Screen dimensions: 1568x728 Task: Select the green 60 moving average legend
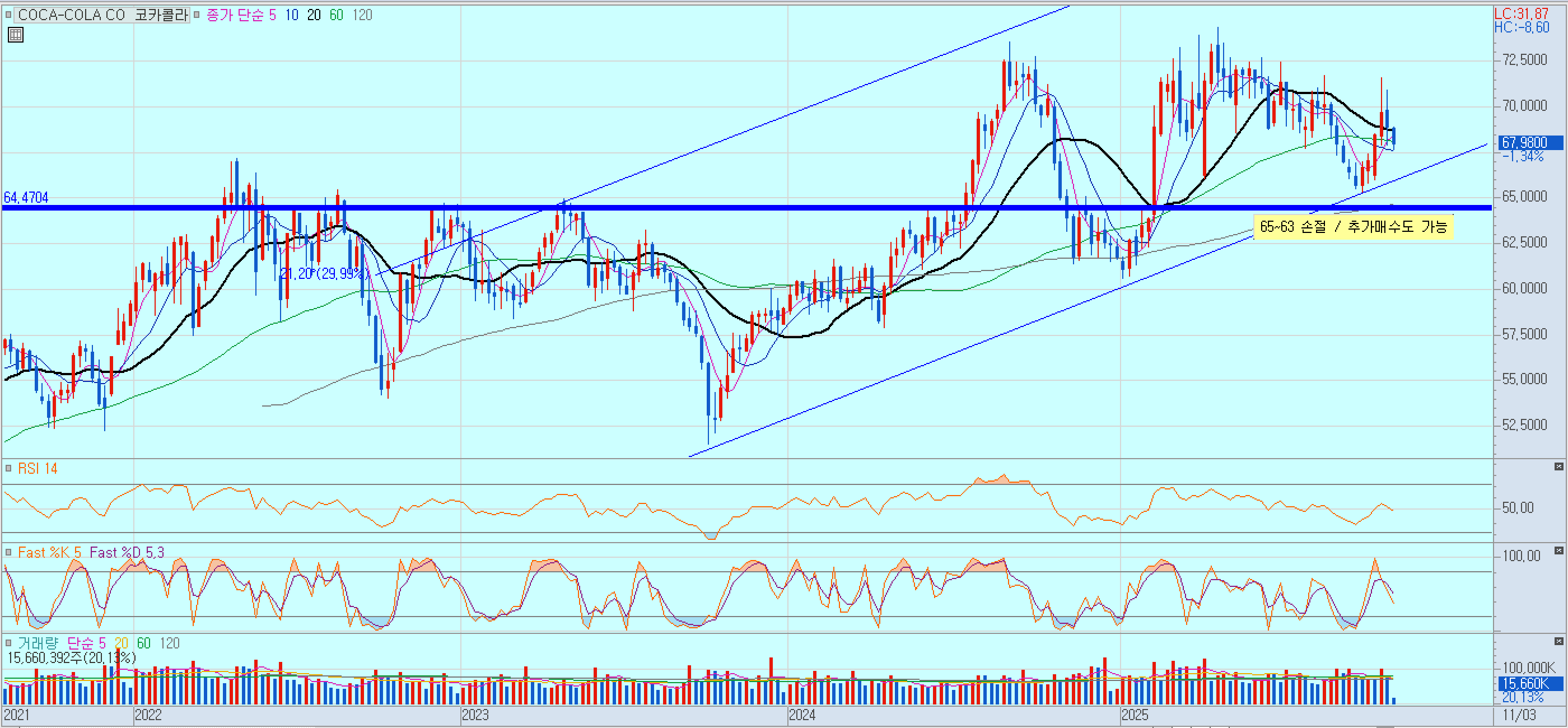coord(336,15)
